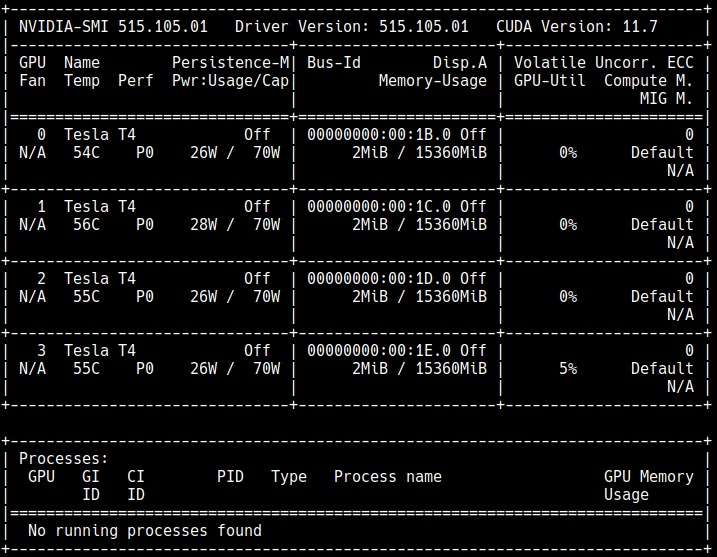The height and width of the screenshot is (557, 717).
Task: Click the Tesla T4 name for GPU 3
Action: point(100,350)
